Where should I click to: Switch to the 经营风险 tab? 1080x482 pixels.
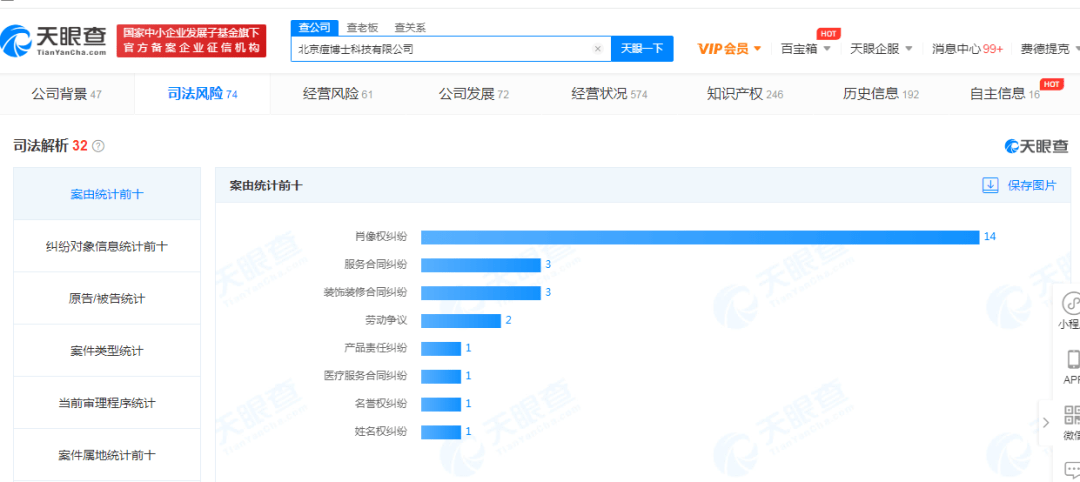click(338, 94)
